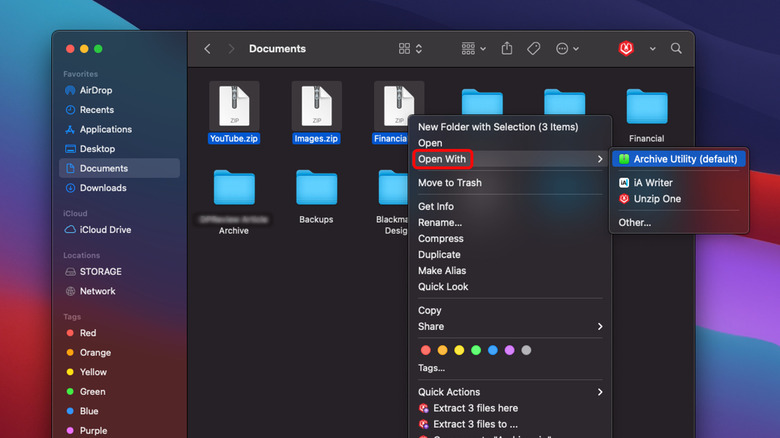Open the red shield extension icon in toolbar
Screen dimensions: 780x438
[x=626, y=48]
